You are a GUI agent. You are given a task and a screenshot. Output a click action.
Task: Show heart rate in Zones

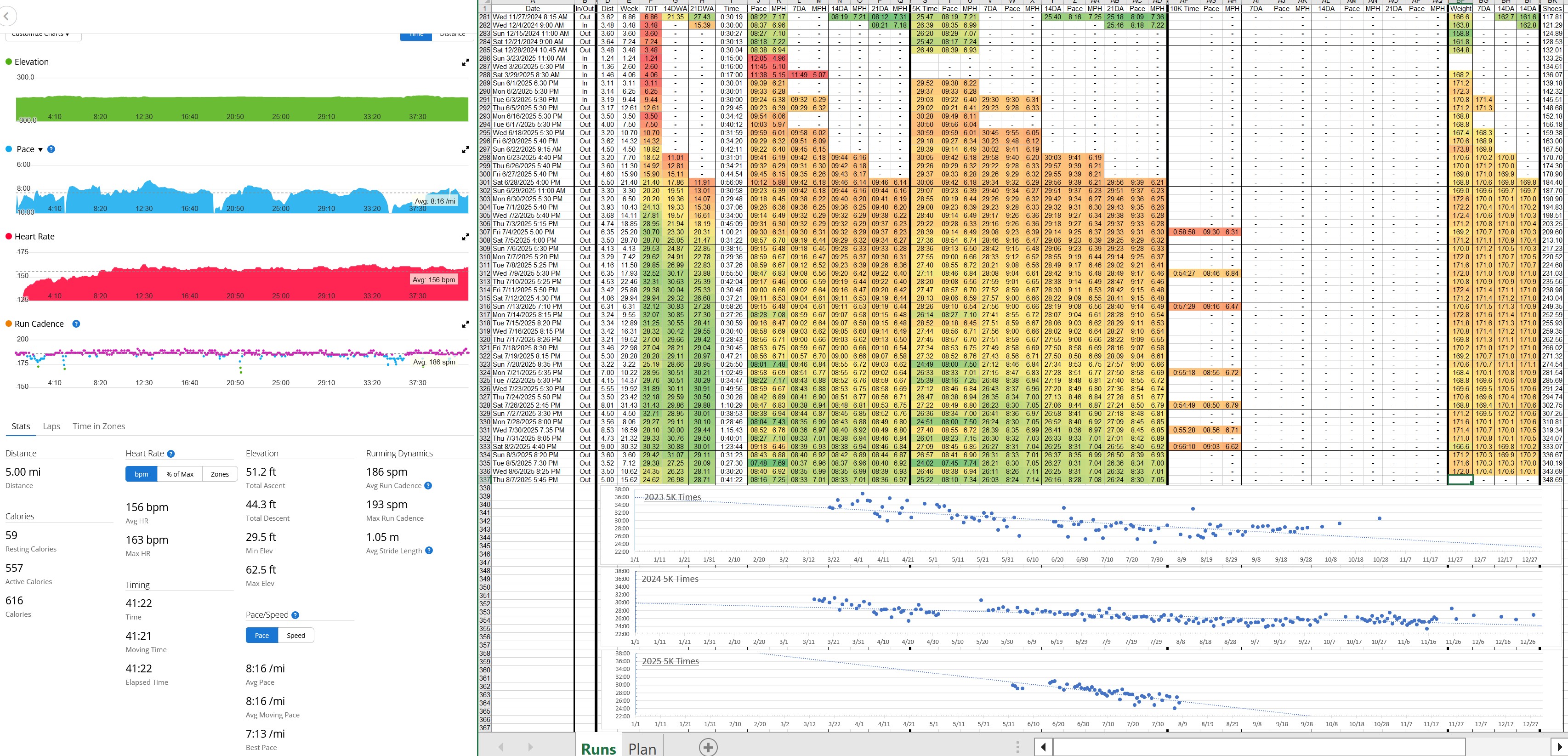tap(220, 474)
